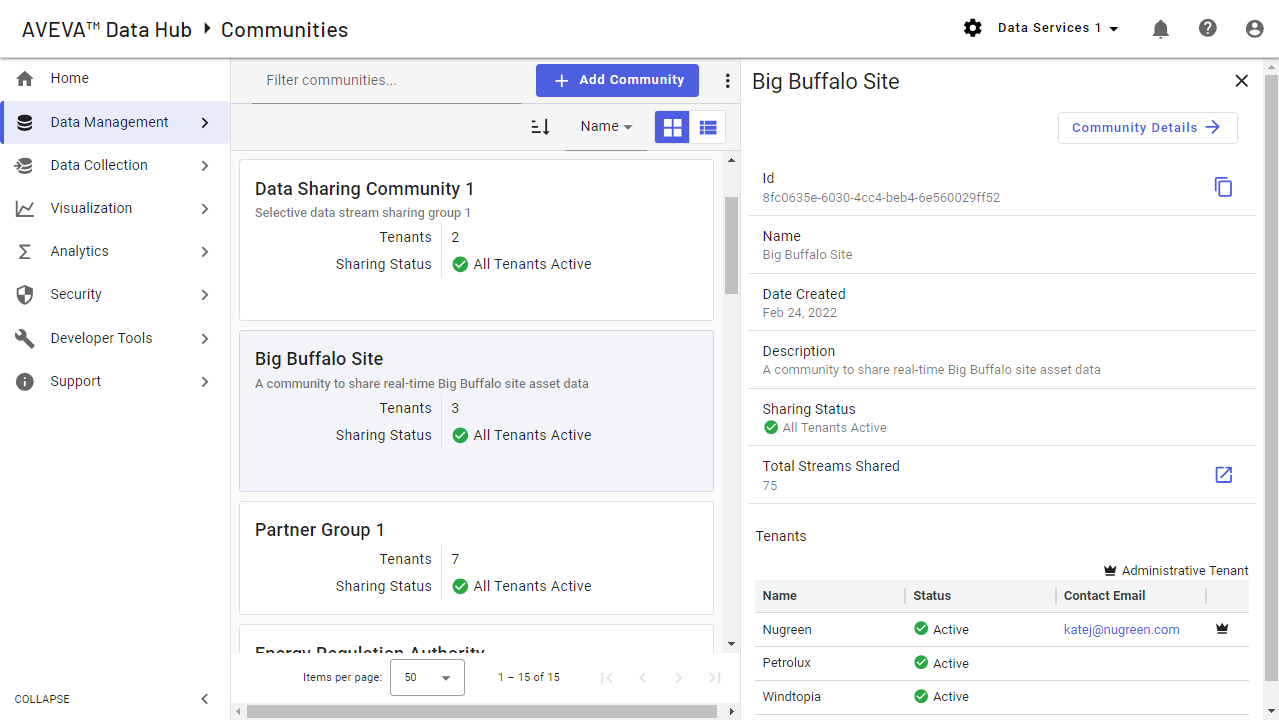Open the Name sort field dropdown
The width and height of the screenshot is (1279, 720).
pos(606,127)
